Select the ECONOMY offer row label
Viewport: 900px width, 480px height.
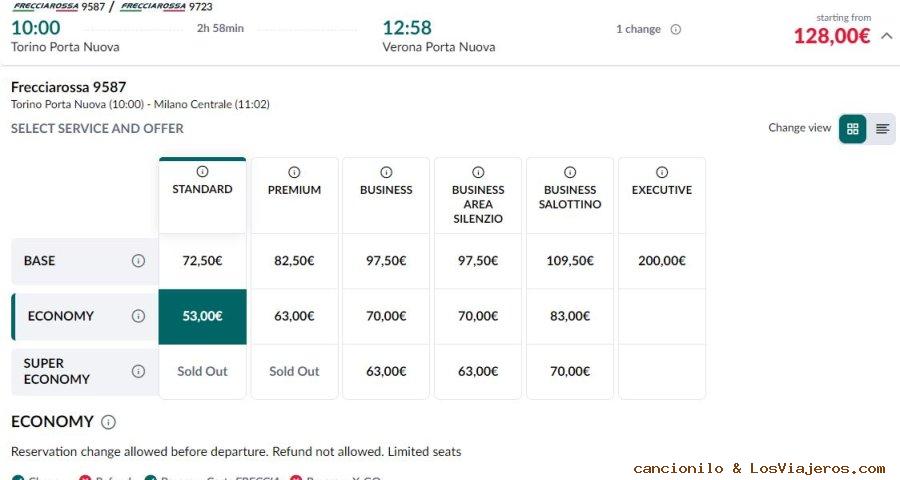[61, 316]
